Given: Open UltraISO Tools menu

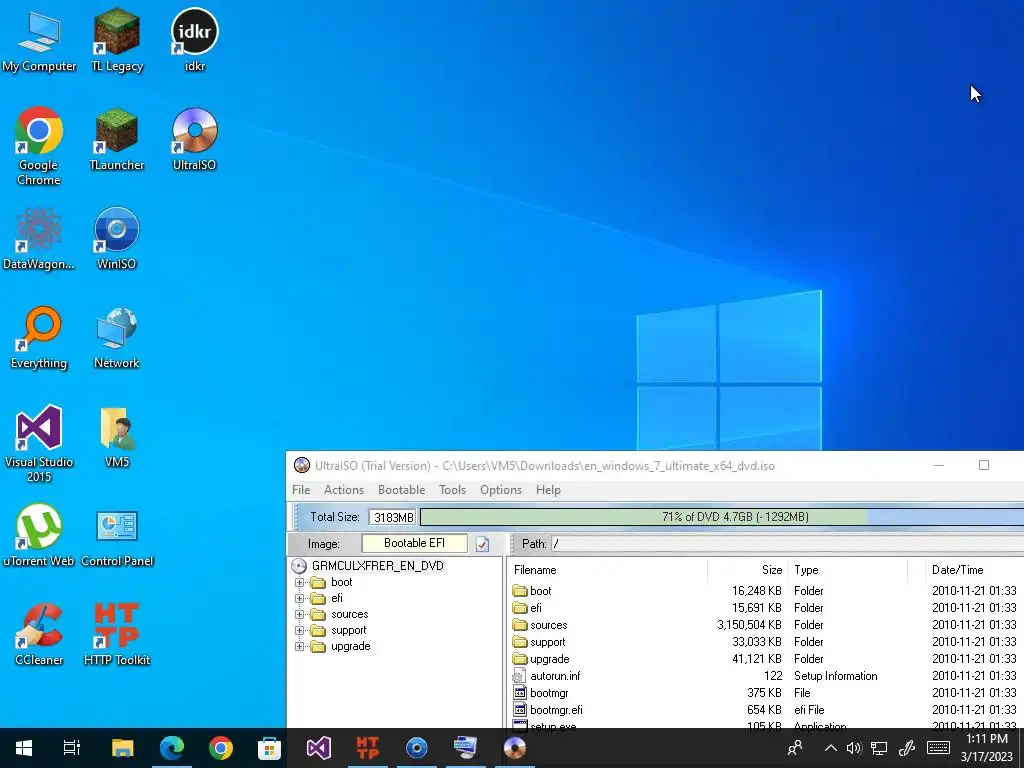Looking at the screenshot, I should pos(452,490).
